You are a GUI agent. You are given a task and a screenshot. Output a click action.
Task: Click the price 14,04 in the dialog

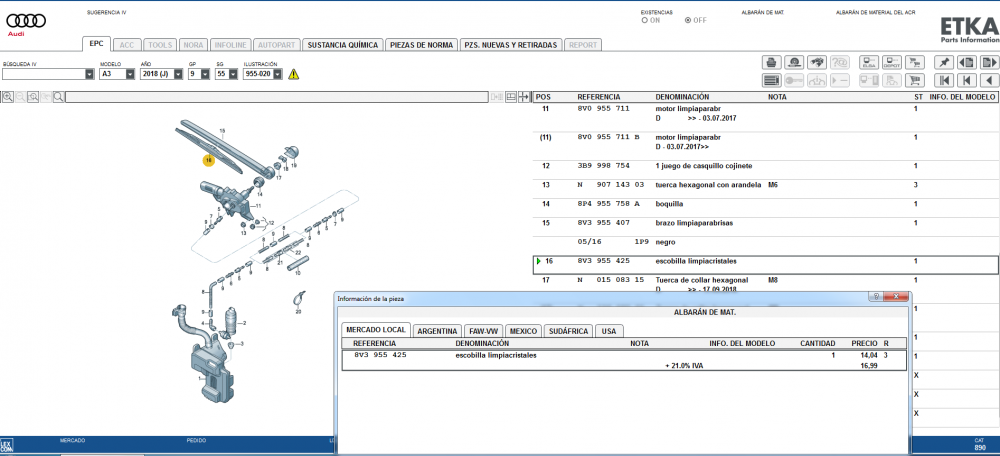coord(869,355)
